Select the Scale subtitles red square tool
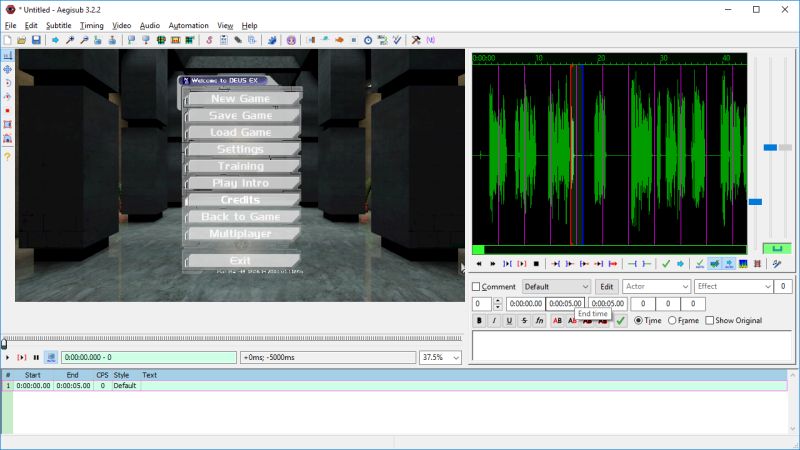This screenshot has height=450, width=800. pos(8,111)
